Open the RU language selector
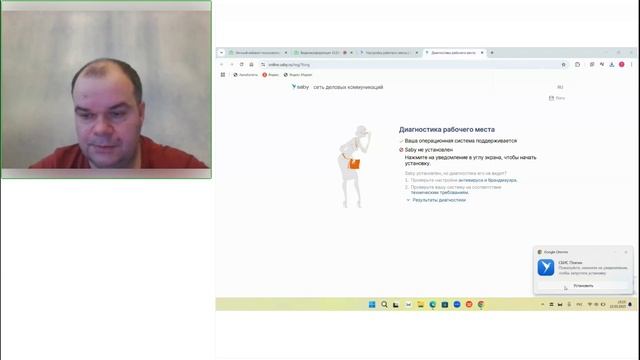 (x=560, y=87)
